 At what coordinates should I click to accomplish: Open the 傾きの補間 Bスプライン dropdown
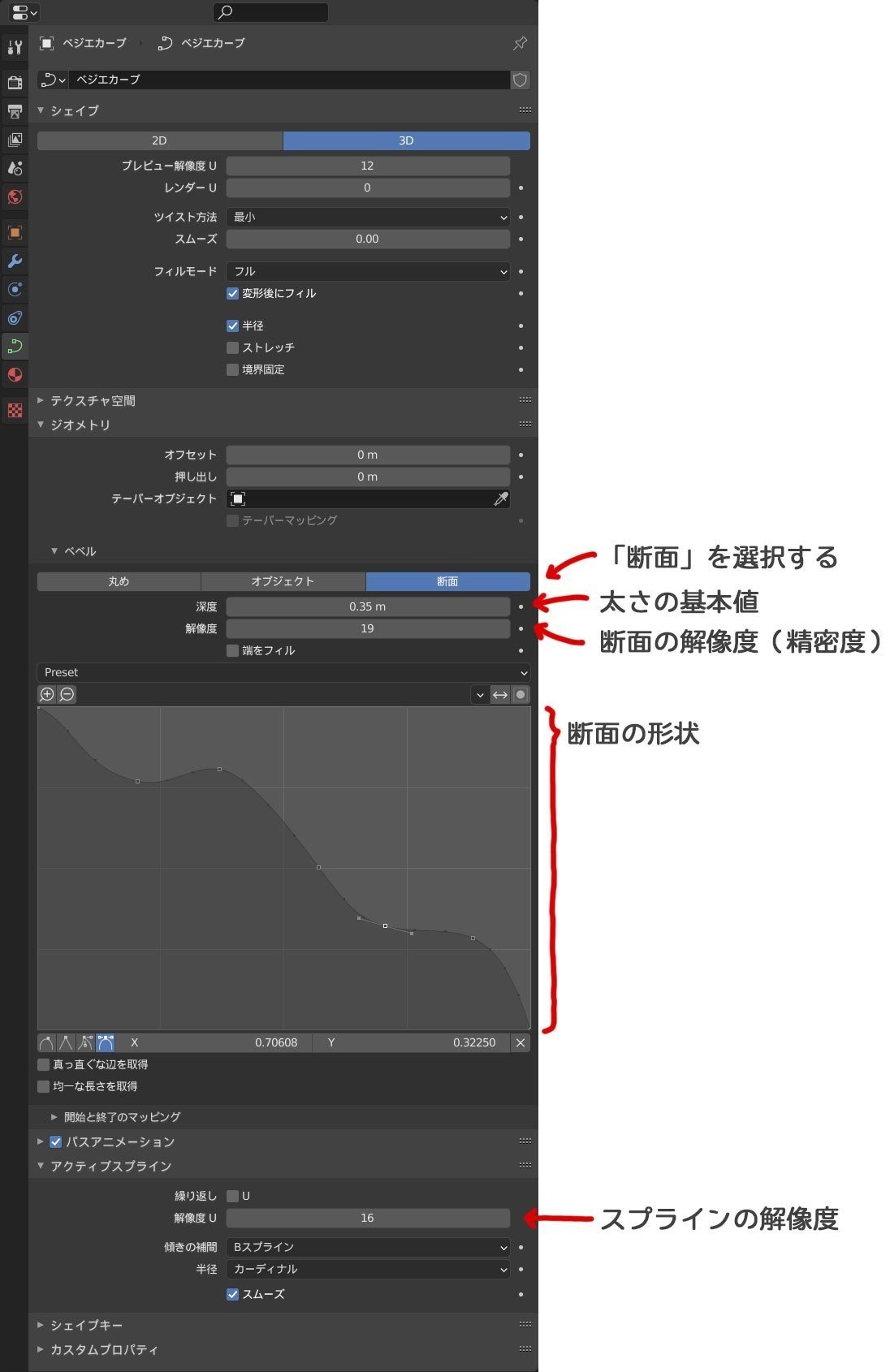[368, 1247]
